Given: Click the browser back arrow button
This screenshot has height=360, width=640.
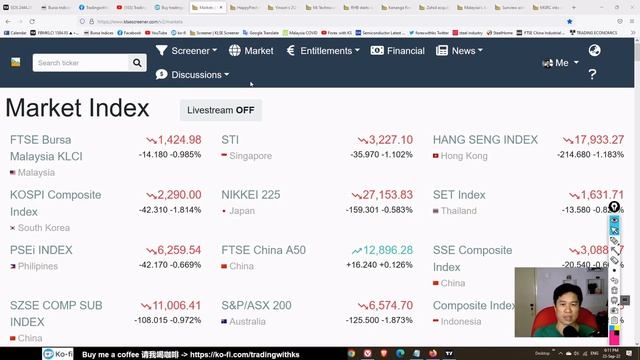Looking at the screenshot, I should pos(9,21).
